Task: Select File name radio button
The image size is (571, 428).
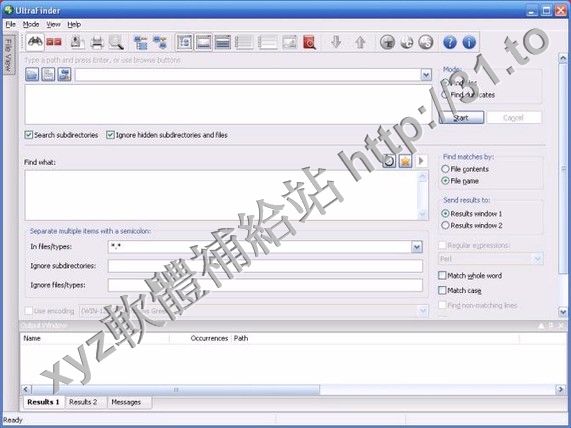Action: [445, 181]
